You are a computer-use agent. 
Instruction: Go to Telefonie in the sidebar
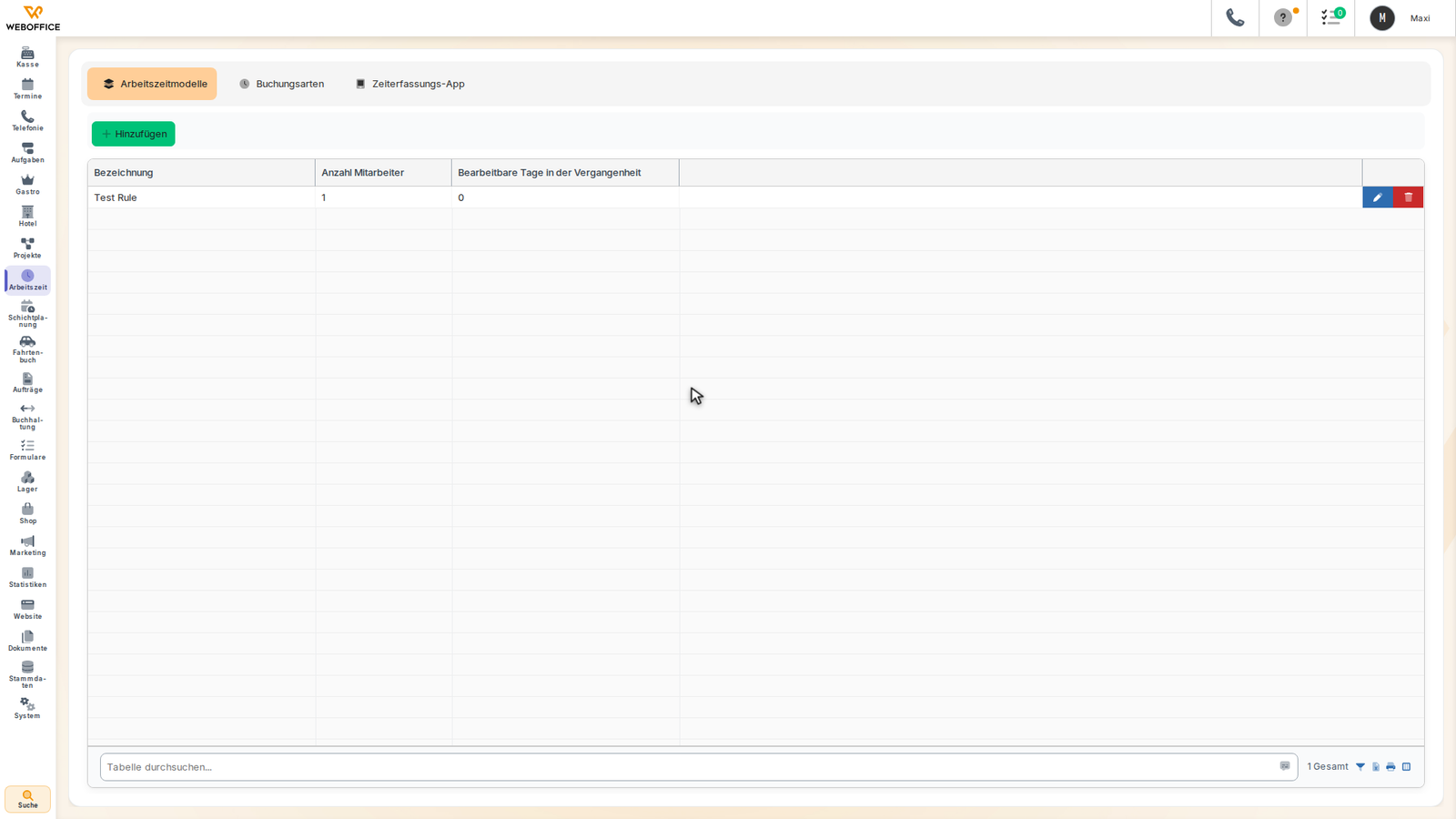pyautogui.click(x=27, y=120)
